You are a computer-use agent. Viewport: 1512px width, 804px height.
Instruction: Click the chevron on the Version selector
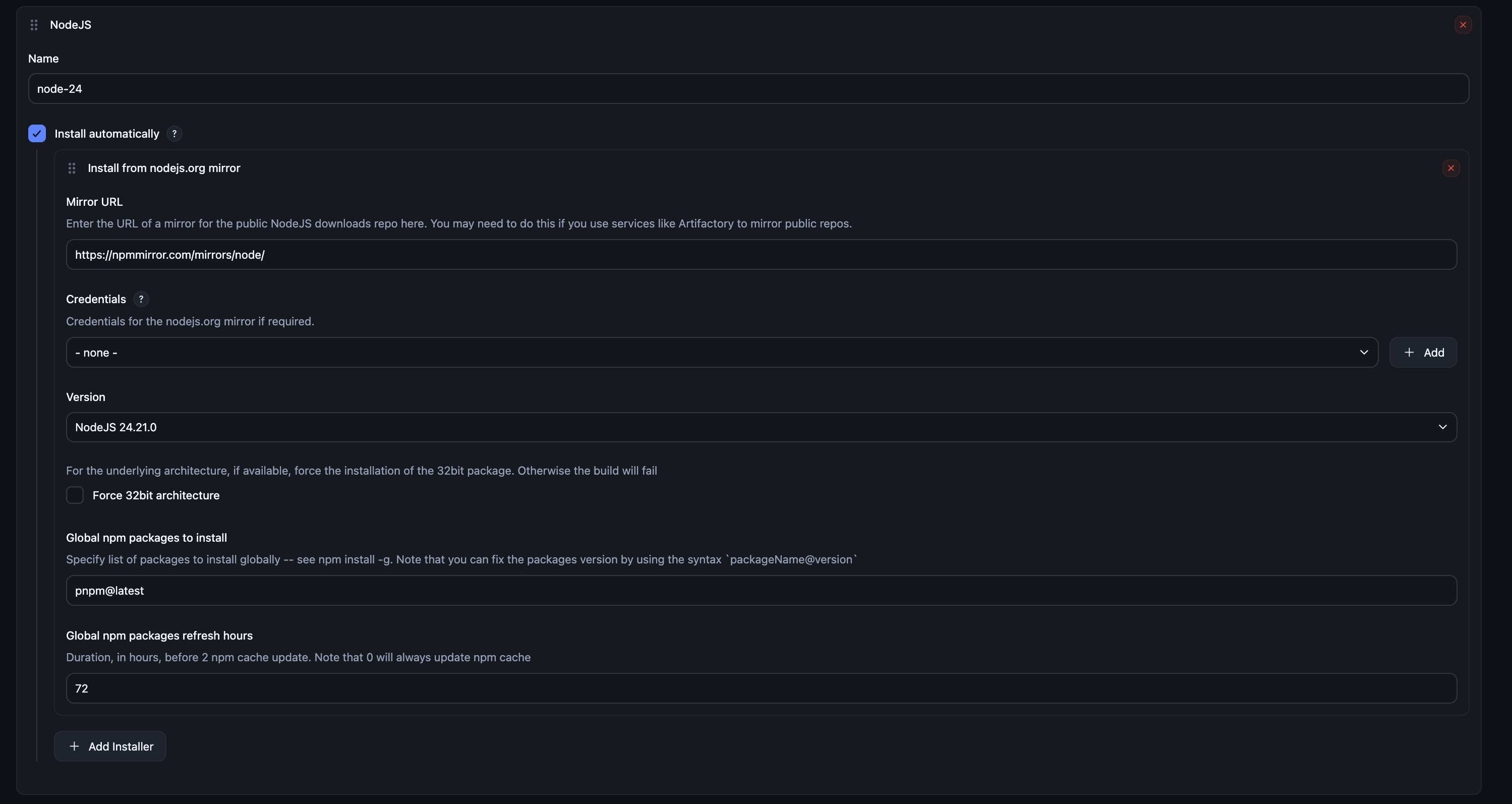click(1443, 427)
